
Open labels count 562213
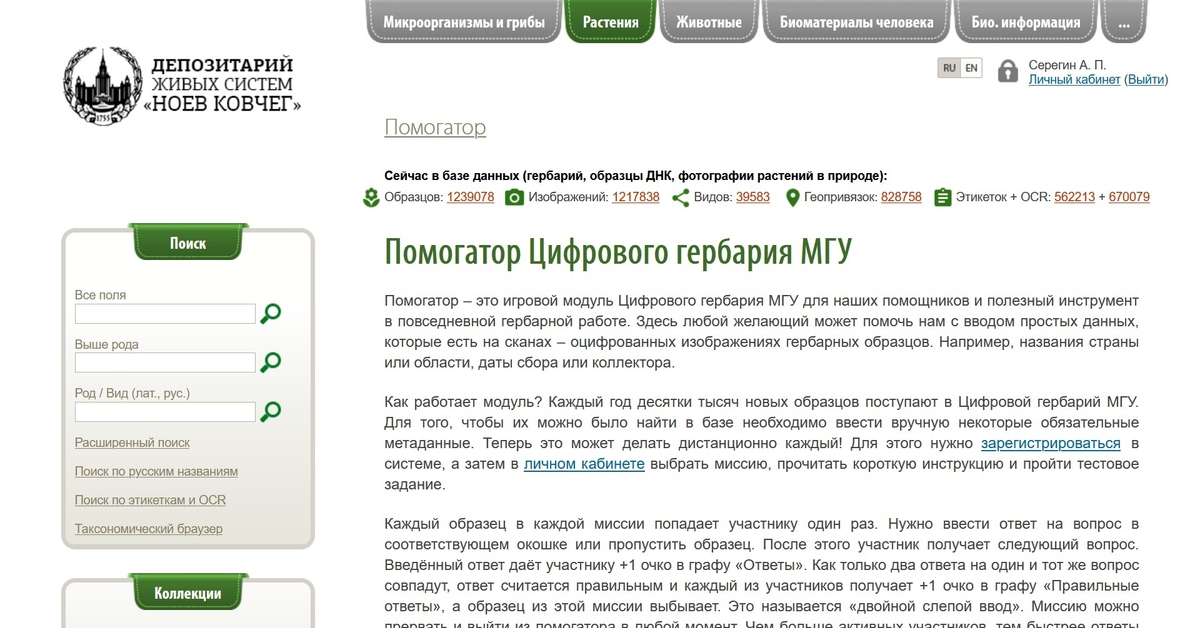[1074, 197]
